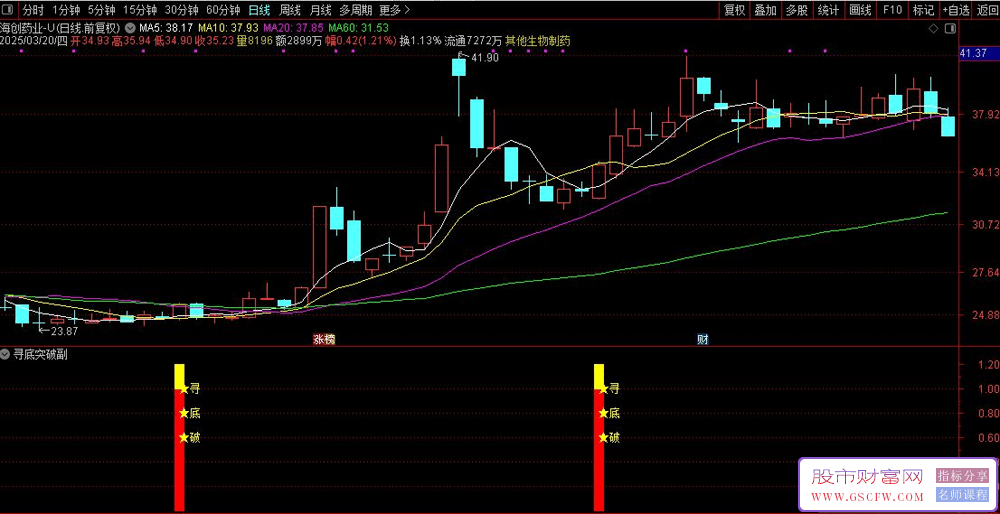Click the left signal's 破 star label
The width and height of the screenshot is (1000, 514).
pyautogui.click(x=189, y=437)
